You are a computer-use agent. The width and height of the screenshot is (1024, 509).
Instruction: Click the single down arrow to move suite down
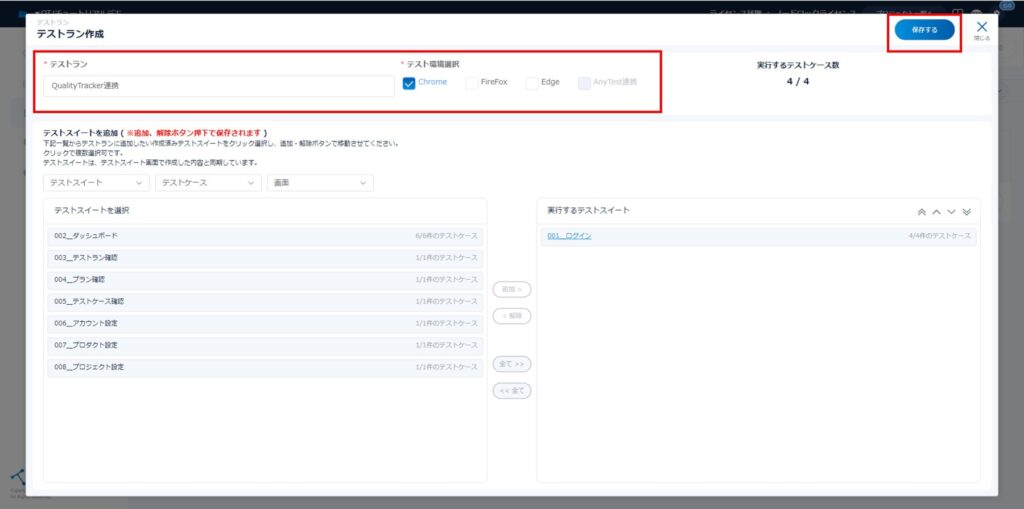pyautogui.click(x=951, y=212)
